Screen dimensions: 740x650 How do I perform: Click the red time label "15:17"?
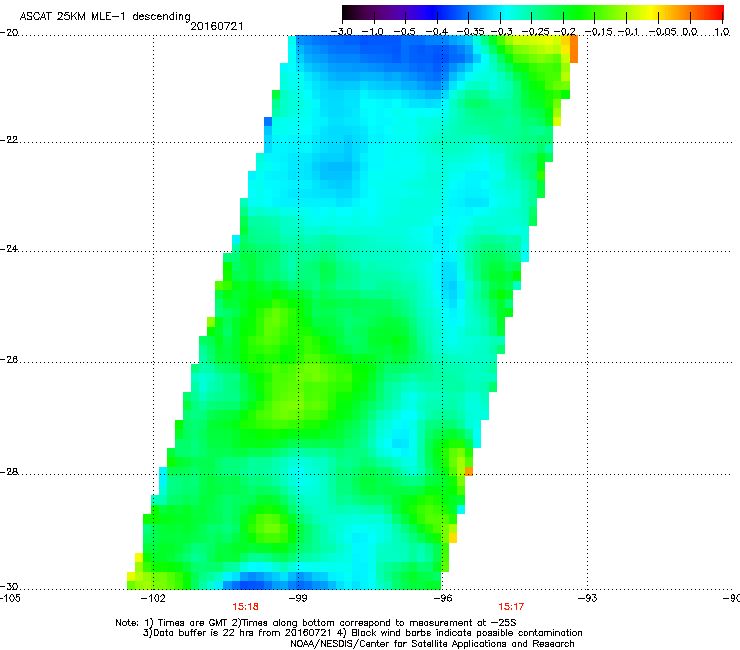click(511, 607)
